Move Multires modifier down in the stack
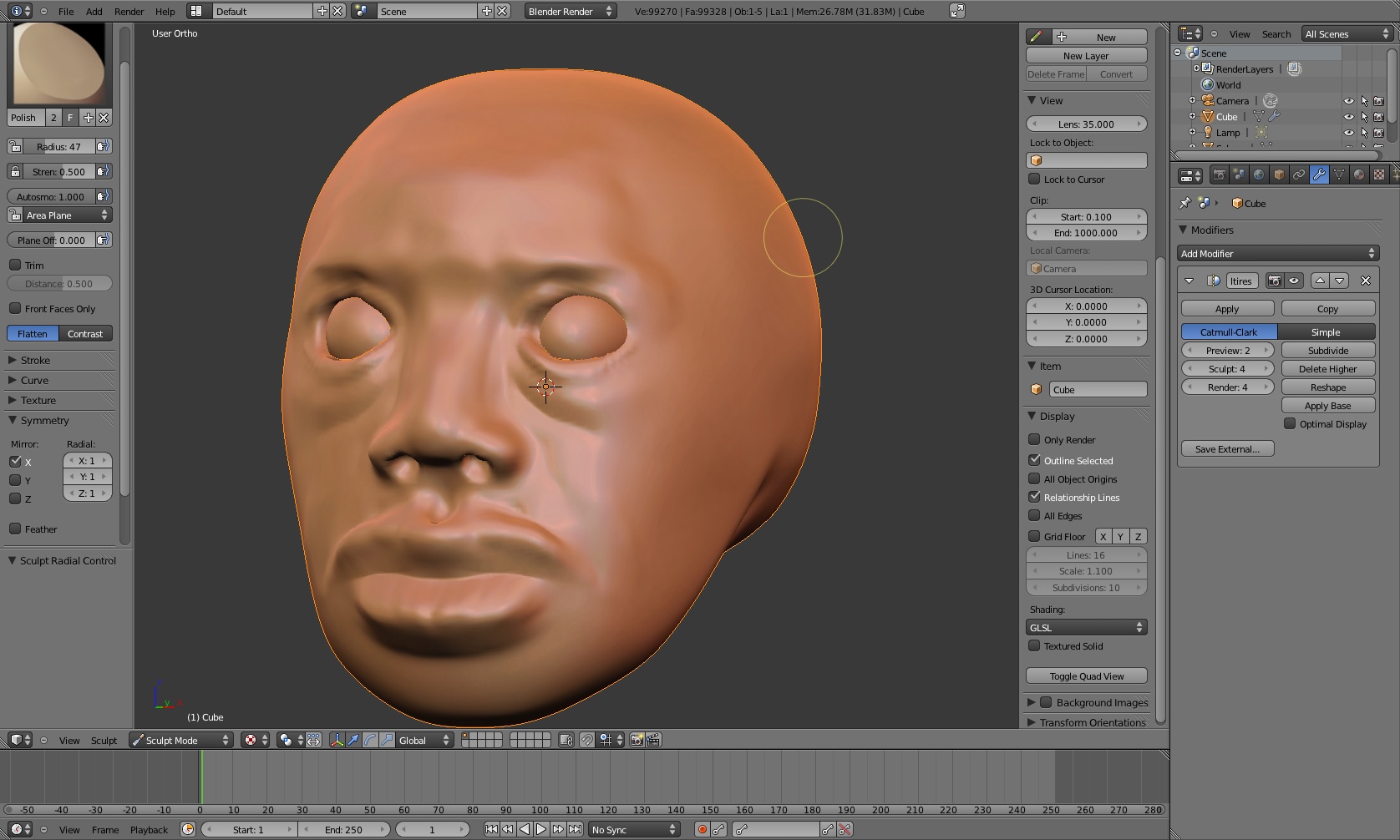1400x840 pixels. [x=1339, y=281]
